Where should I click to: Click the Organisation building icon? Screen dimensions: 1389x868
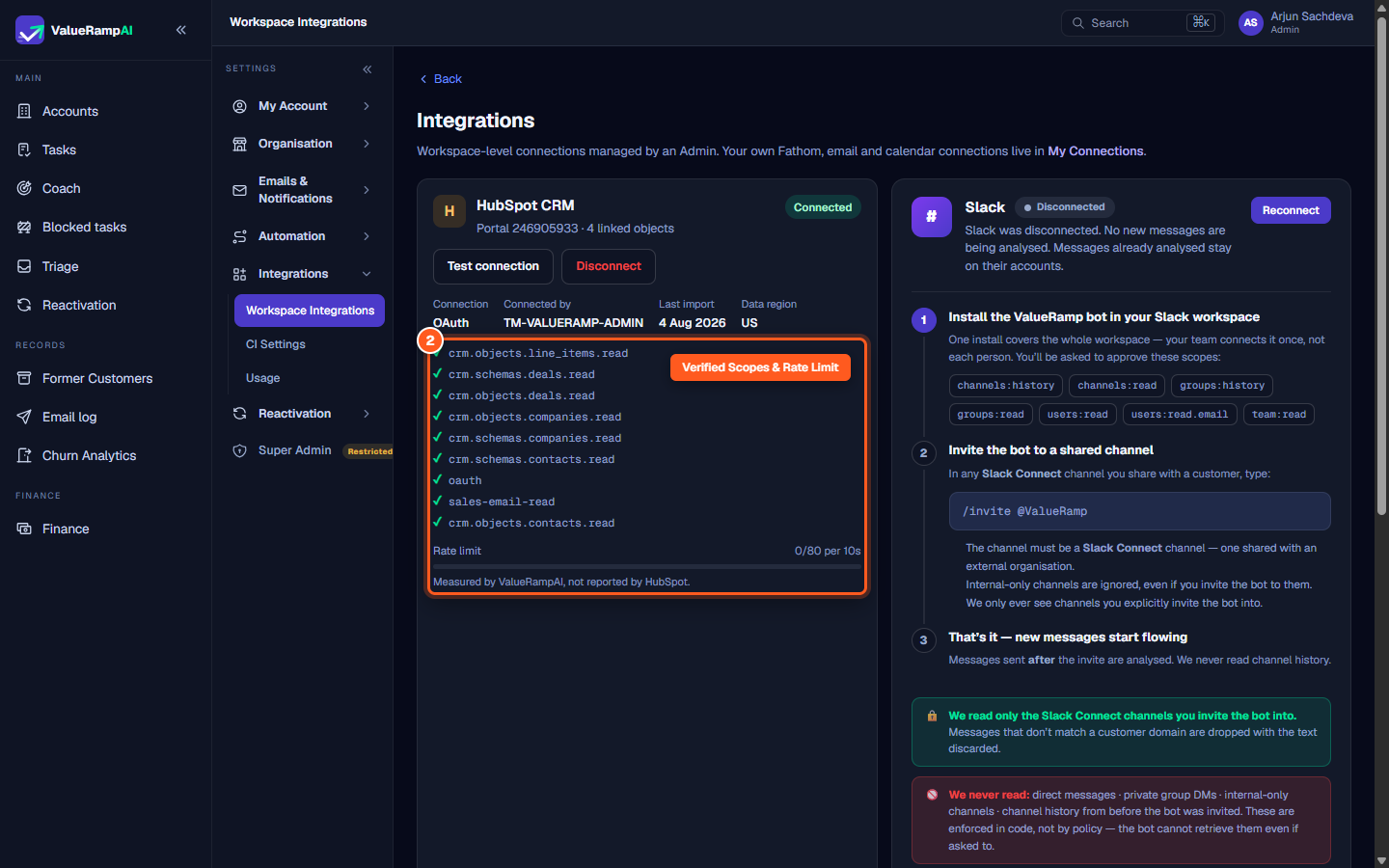point(239,144)
